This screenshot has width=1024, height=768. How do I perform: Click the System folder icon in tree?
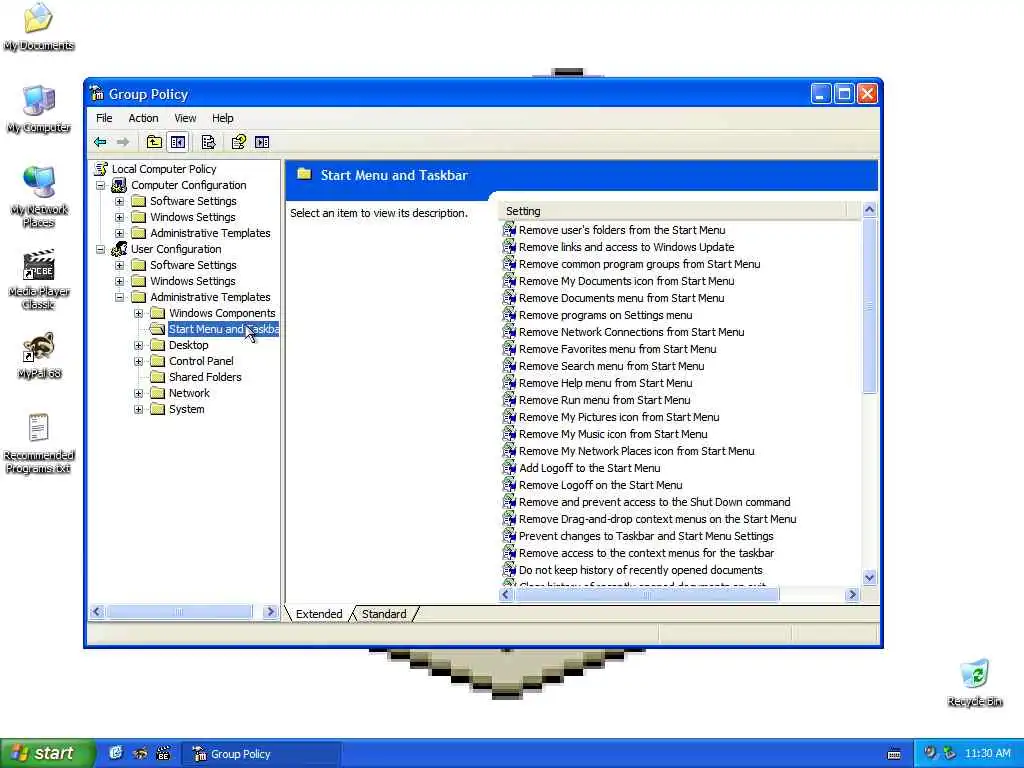pyautogui.click(x=157, y=409)
